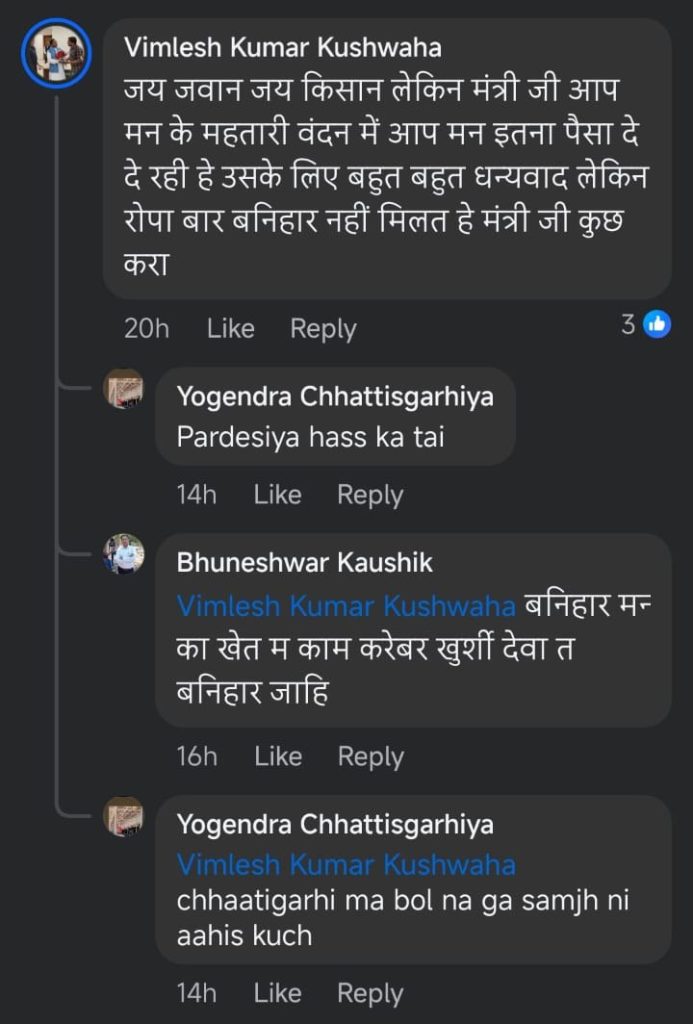Image resolution: width=693 pixels, height=1024 pixels.
Task: Reply to the "chhaatigarhi ma bol" comment
Action: [370, 993]
